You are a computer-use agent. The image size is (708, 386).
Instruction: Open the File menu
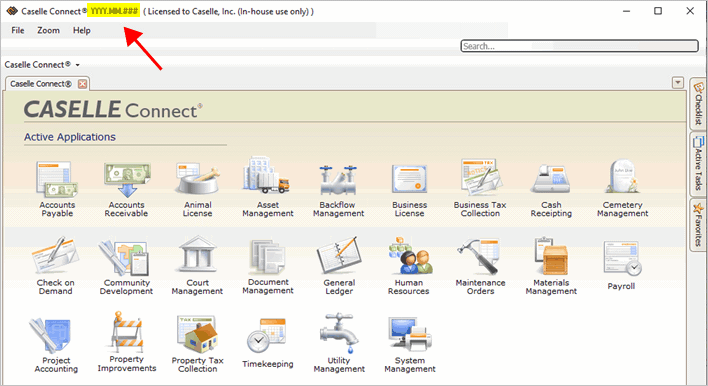tap(18, 30)
